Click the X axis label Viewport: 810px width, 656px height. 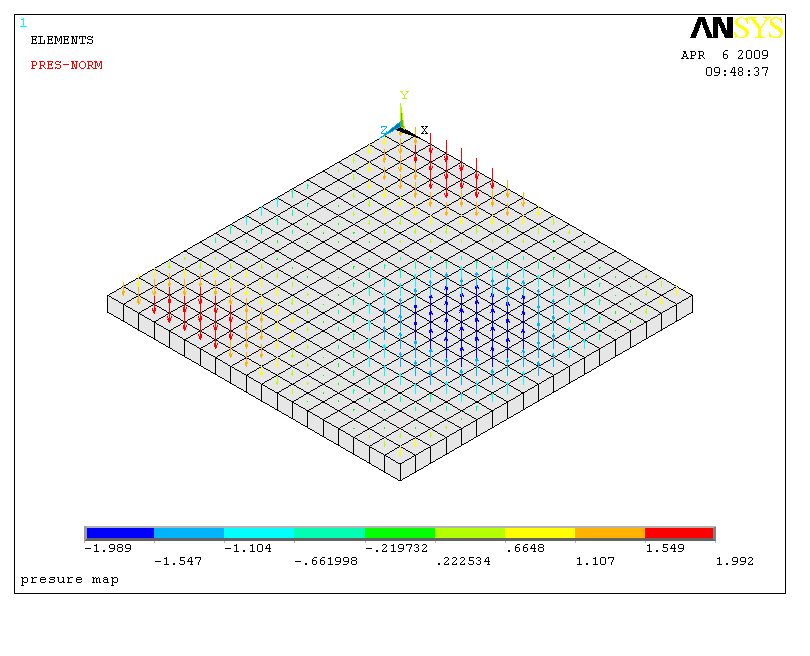pos(424,130)
